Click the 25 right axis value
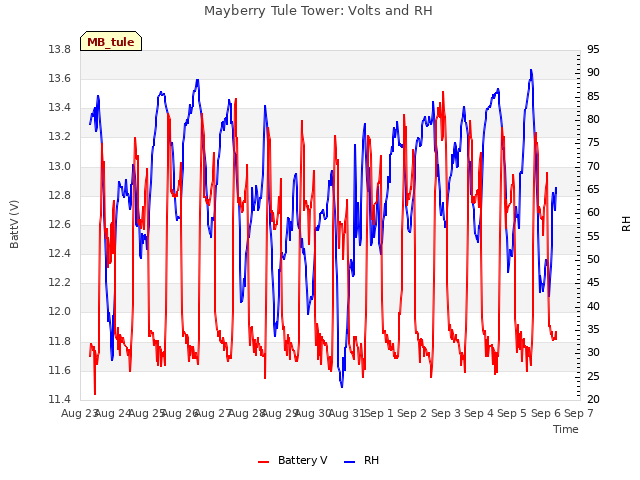Viewport: 640px width, 480px height. tap(593, 376)
